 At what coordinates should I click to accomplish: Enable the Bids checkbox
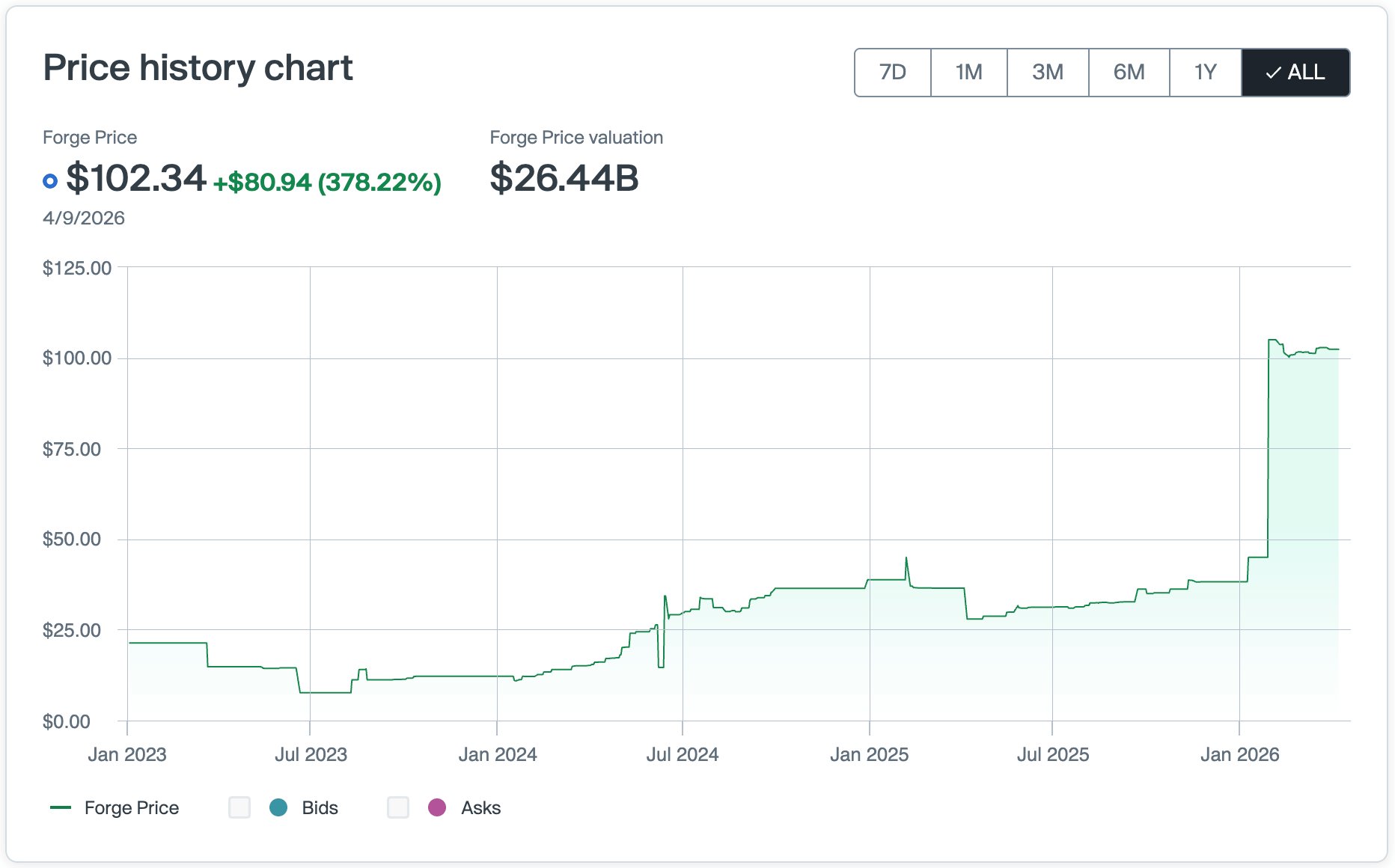pos(239,808)
